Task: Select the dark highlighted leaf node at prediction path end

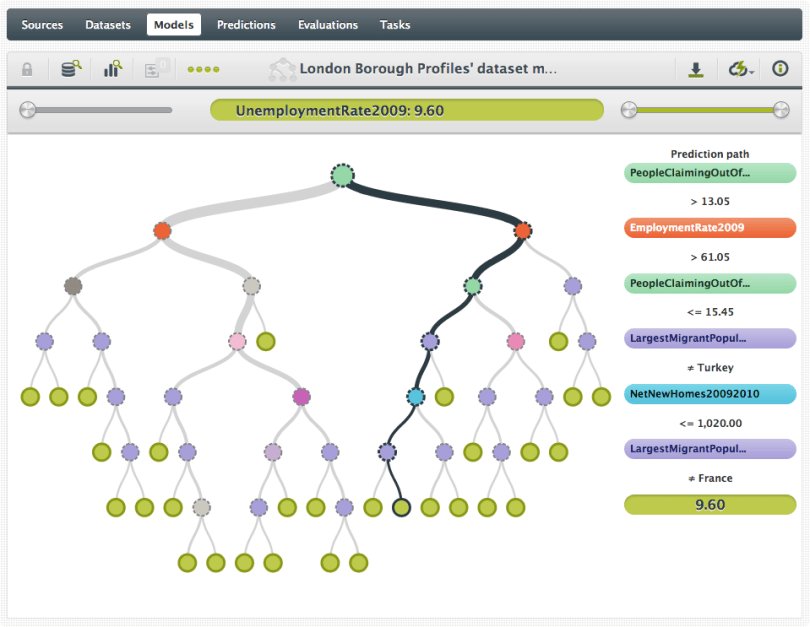Action: pos(401,507)
